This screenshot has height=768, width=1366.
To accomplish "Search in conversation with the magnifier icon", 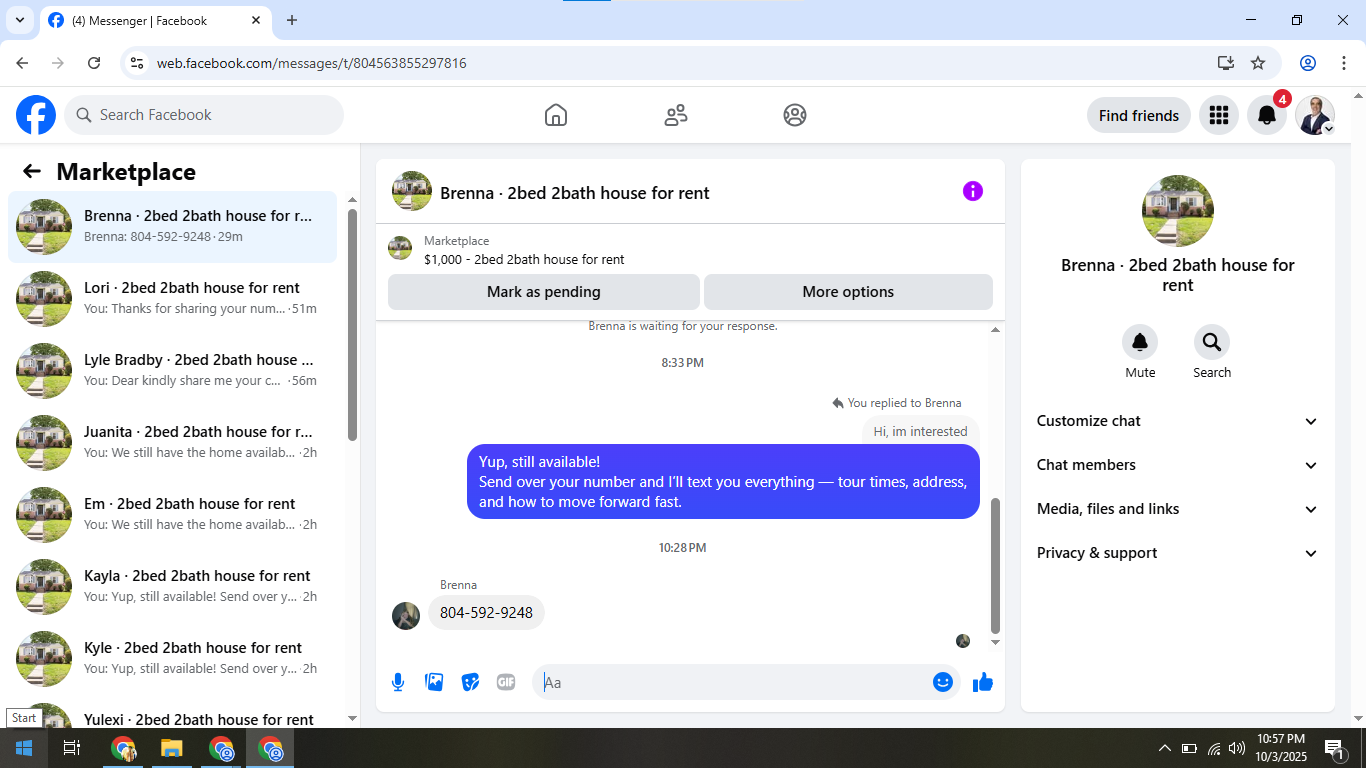I will click(x=1212, y=343).
